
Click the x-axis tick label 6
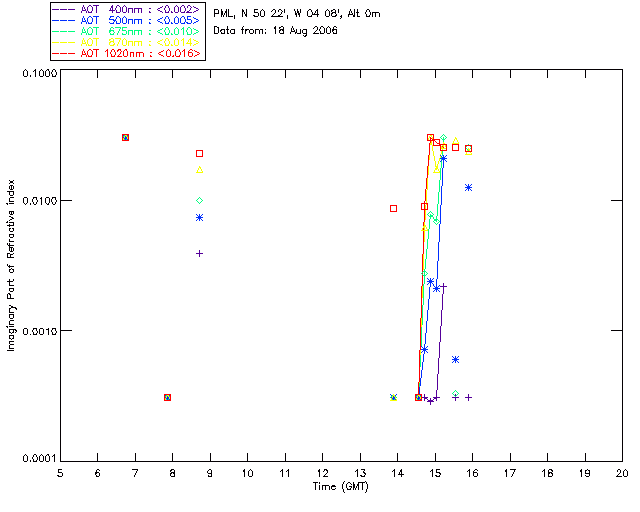(x=98, y=473)
